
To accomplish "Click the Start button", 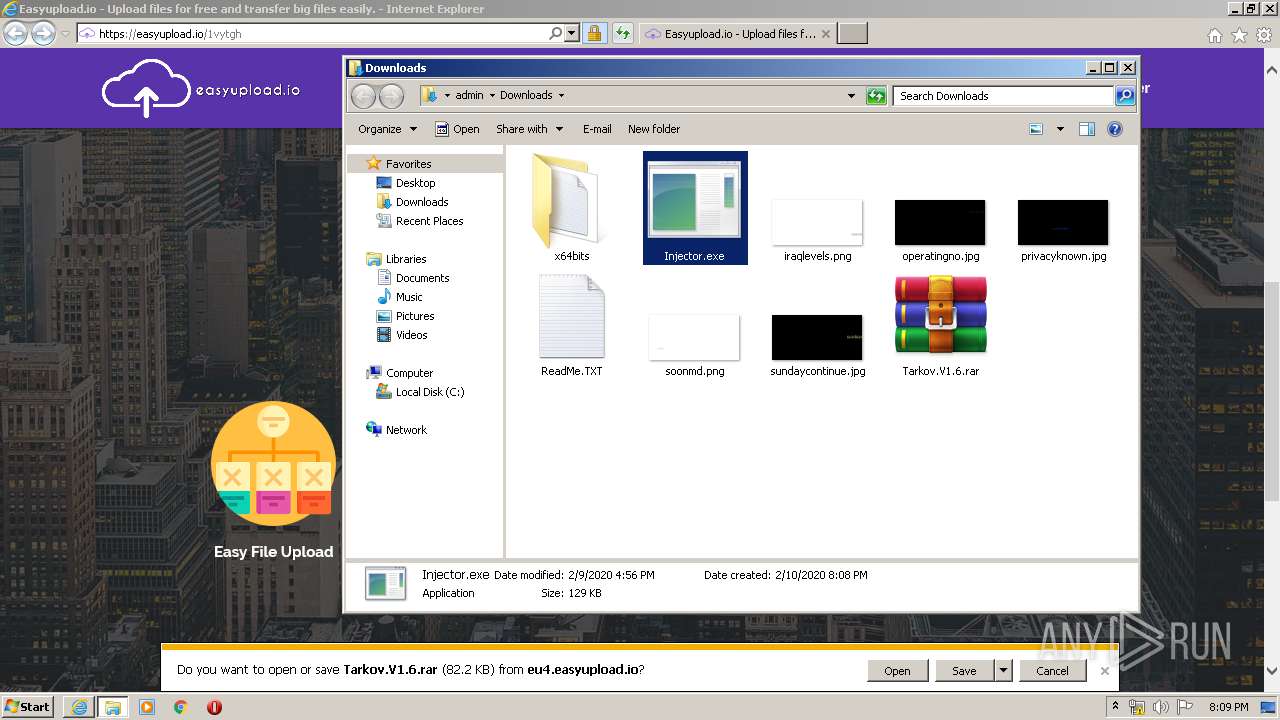I will coord(28,706).
